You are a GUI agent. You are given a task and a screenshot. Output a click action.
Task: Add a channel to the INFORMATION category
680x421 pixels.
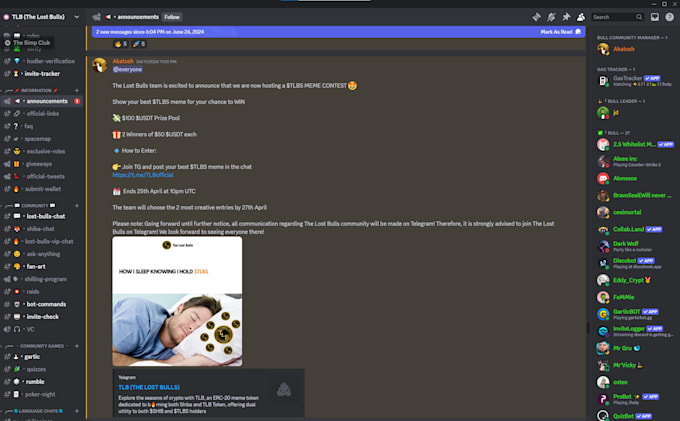(x=77, y=90)
